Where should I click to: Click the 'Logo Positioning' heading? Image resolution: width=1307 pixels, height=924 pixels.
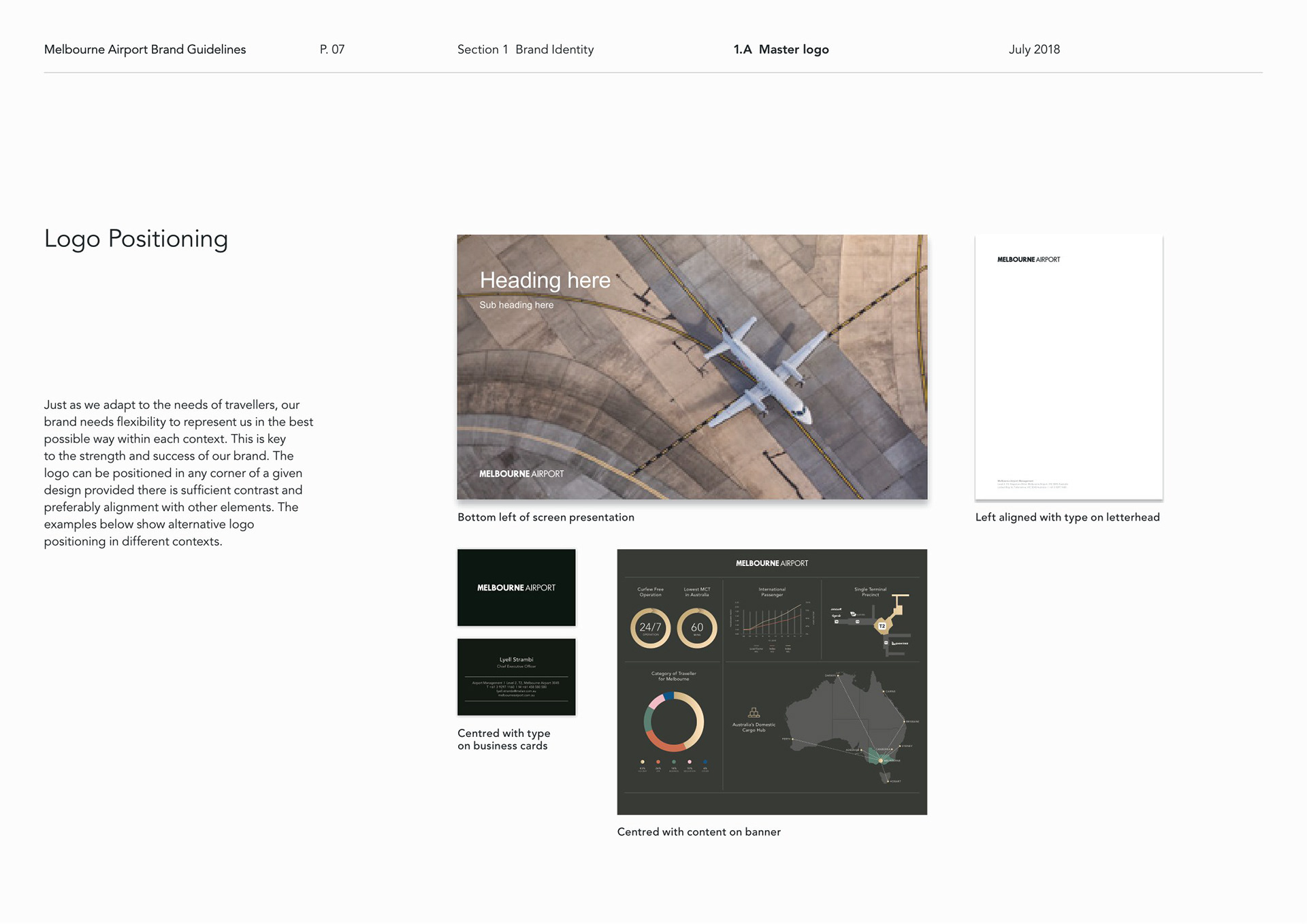(x=136, y=239)
